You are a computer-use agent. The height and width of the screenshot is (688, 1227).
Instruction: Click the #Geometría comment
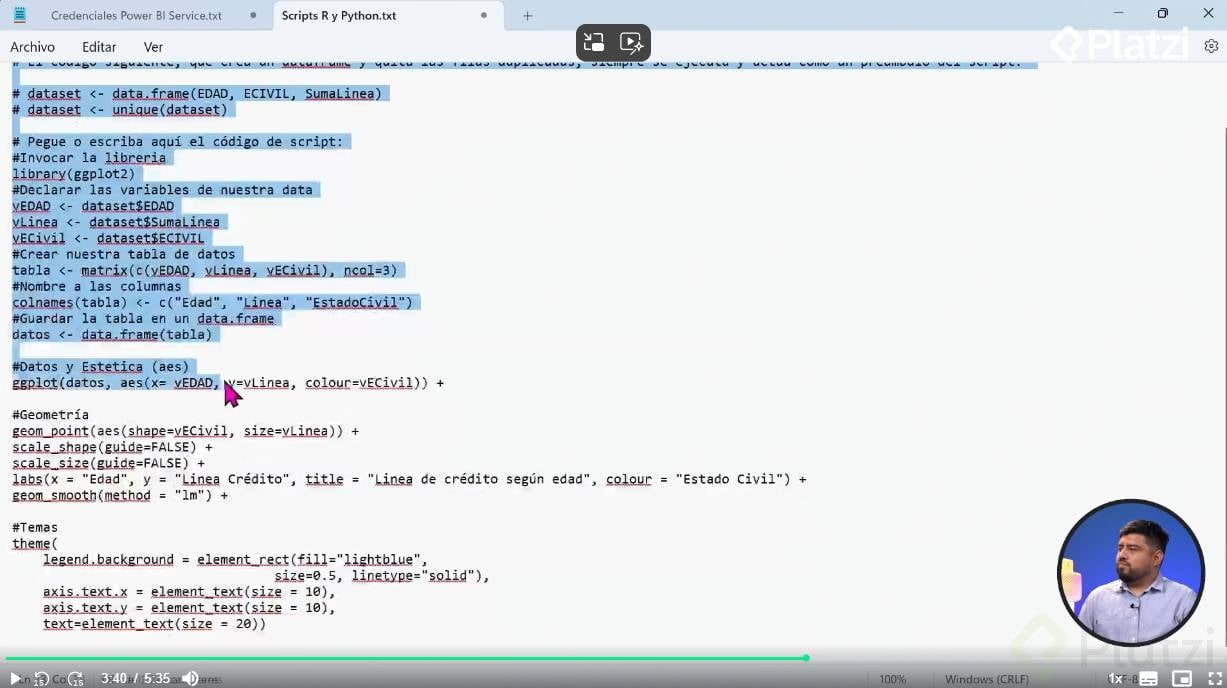point(50,414)
